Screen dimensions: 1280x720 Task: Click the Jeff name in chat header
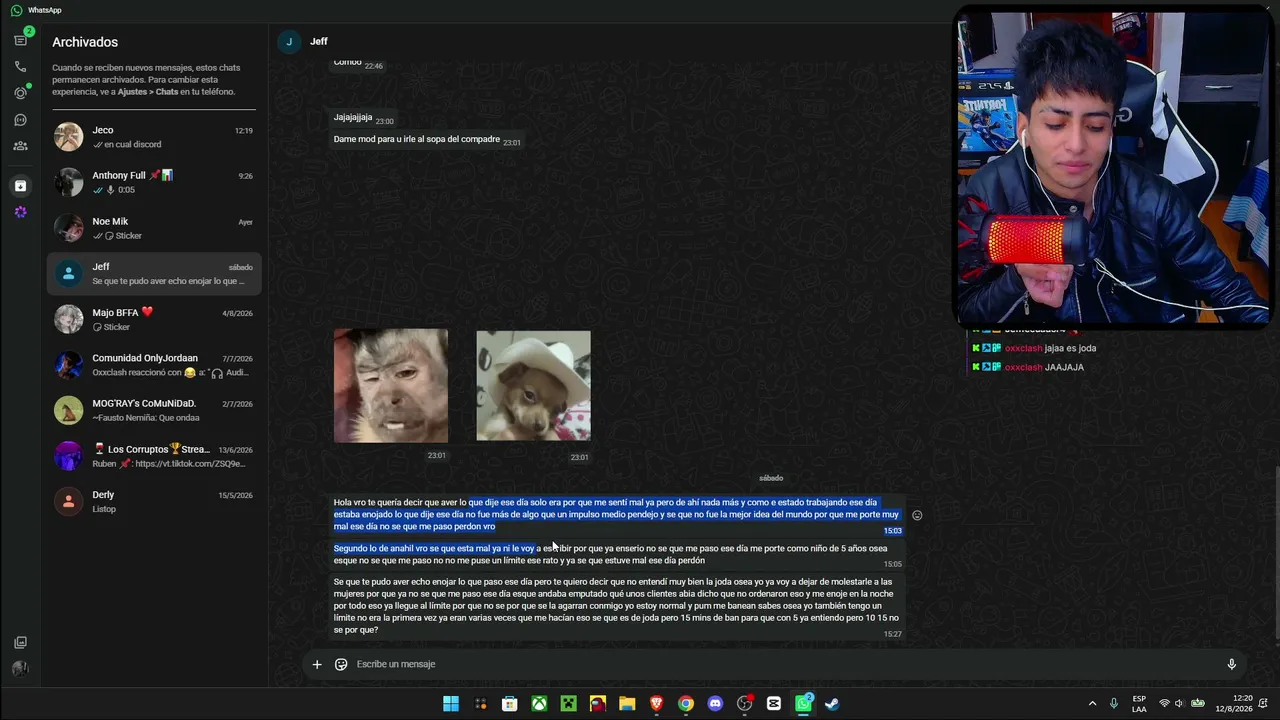coord(319,41)
